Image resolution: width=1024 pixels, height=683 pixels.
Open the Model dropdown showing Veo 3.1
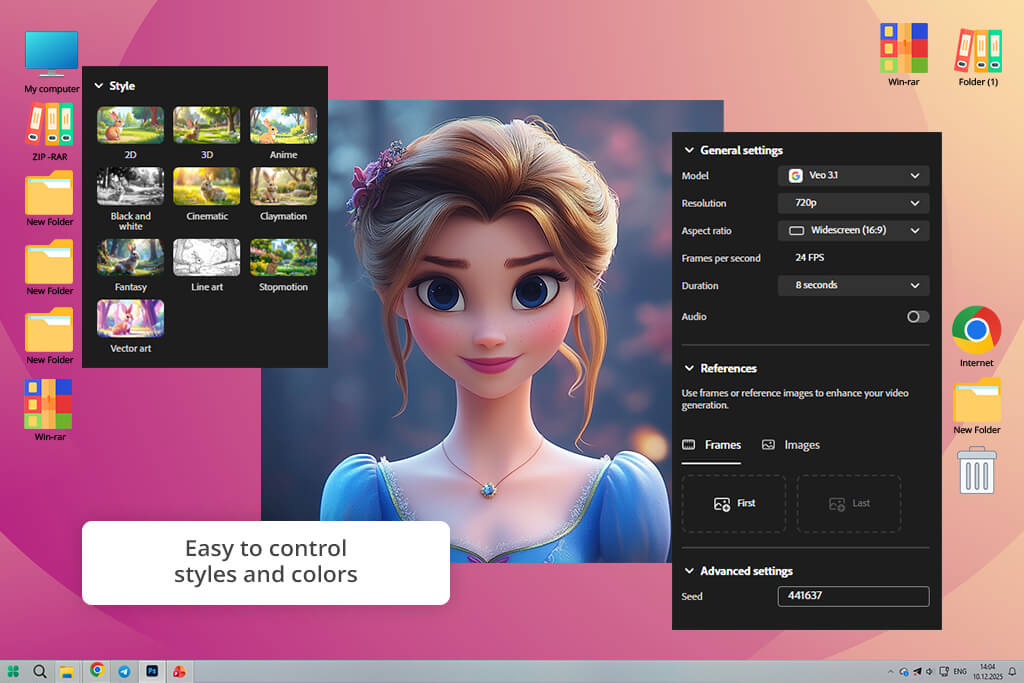[853, 175]
